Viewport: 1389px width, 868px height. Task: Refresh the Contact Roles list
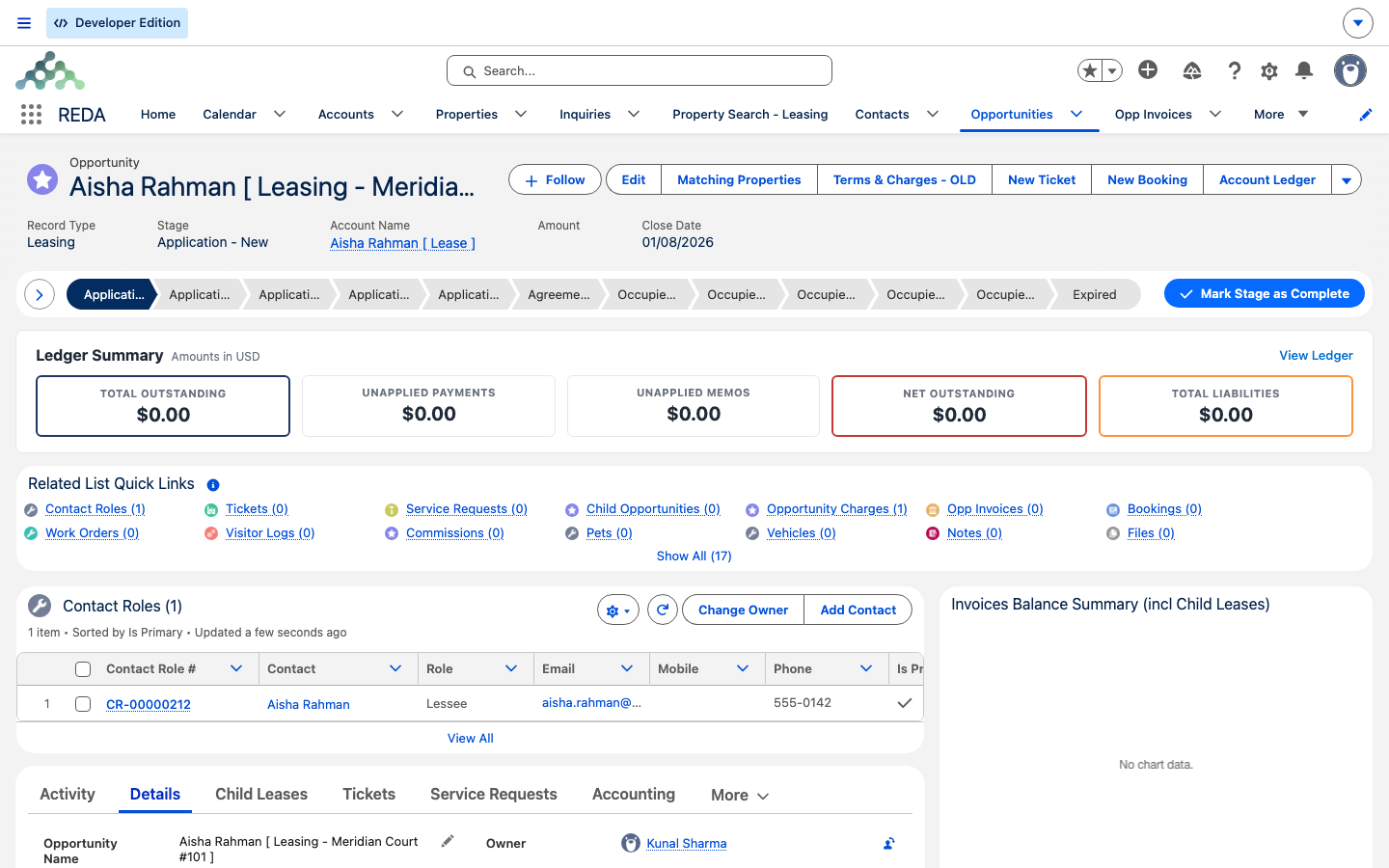pyautogui.click(x=662, y=610)
